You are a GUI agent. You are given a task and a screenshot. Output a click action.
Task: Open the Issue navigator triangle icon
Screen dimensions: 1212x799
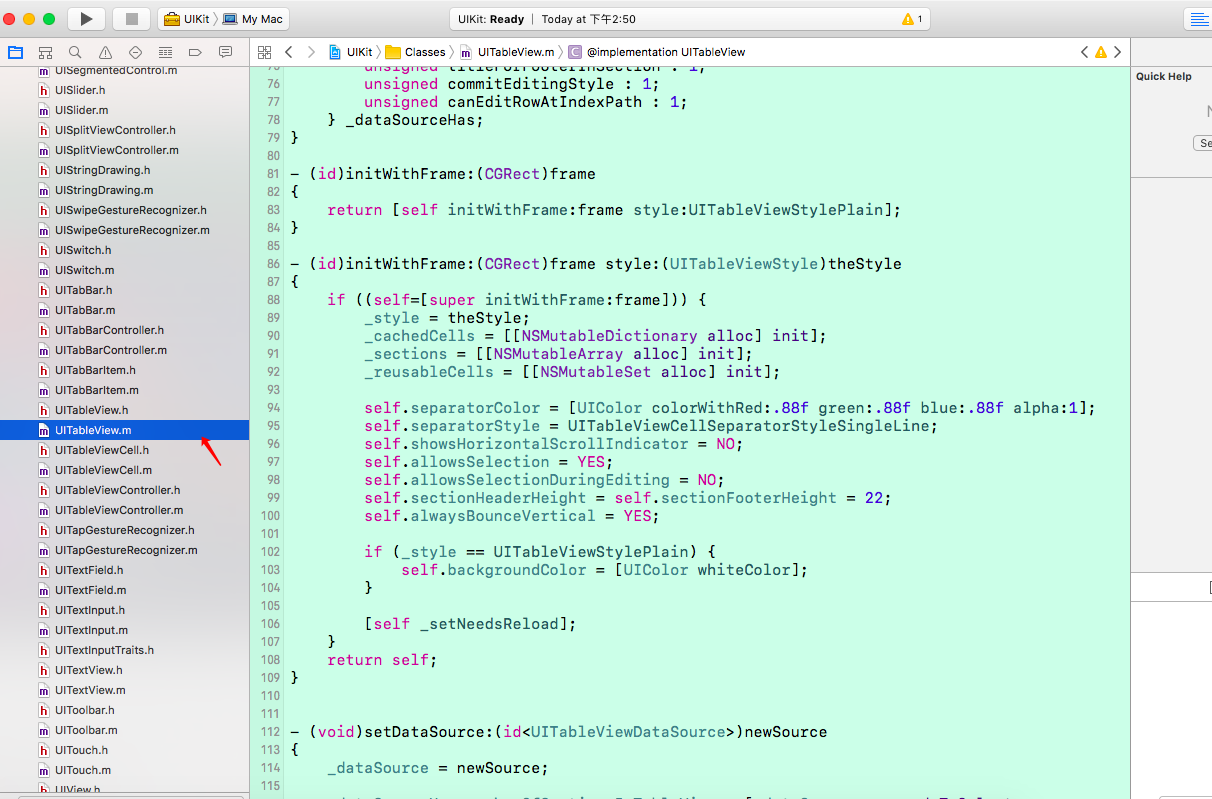pos(105,52)
